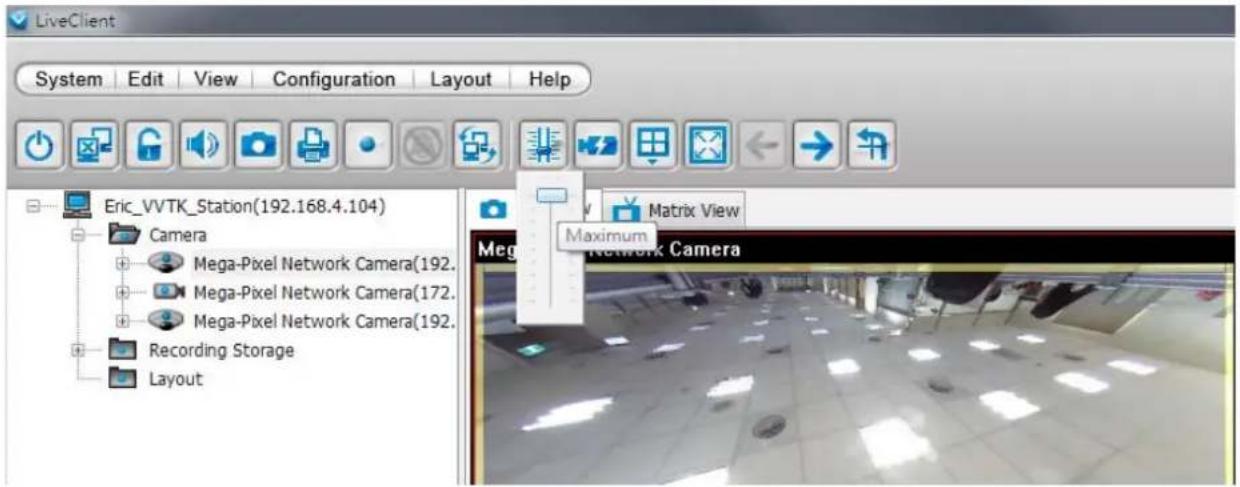Click the live fisheye camera video view
Viewport: 1240px width, 487px height.
click(x=855, y=373)
